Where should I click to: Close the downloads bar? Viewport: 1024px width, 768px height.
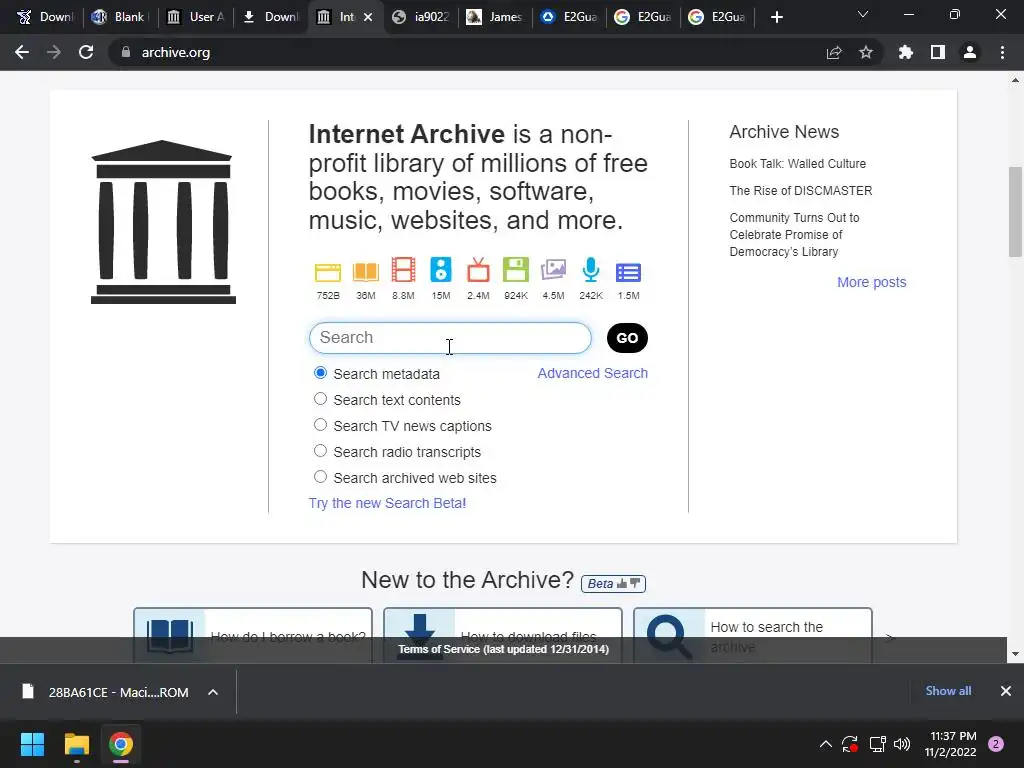pos(1006,691)
